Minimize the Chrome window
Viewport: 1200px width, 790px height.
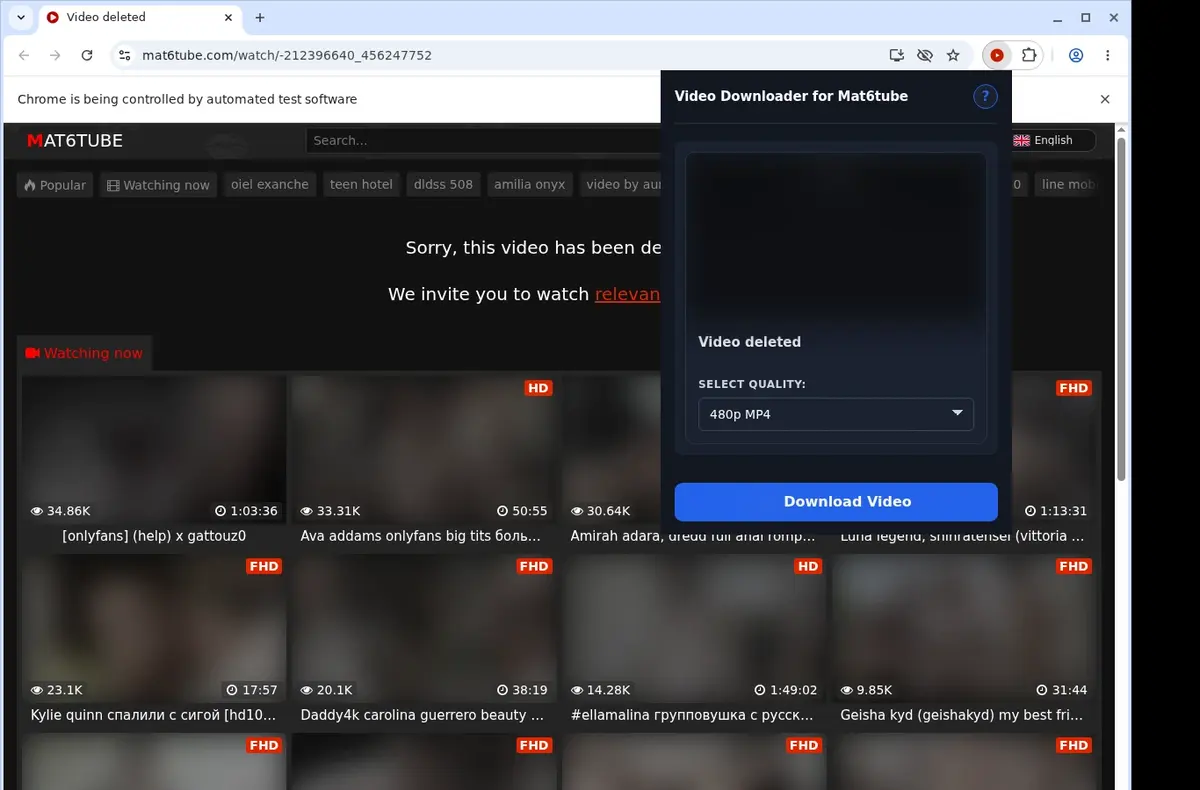[x=1058, y=17]
